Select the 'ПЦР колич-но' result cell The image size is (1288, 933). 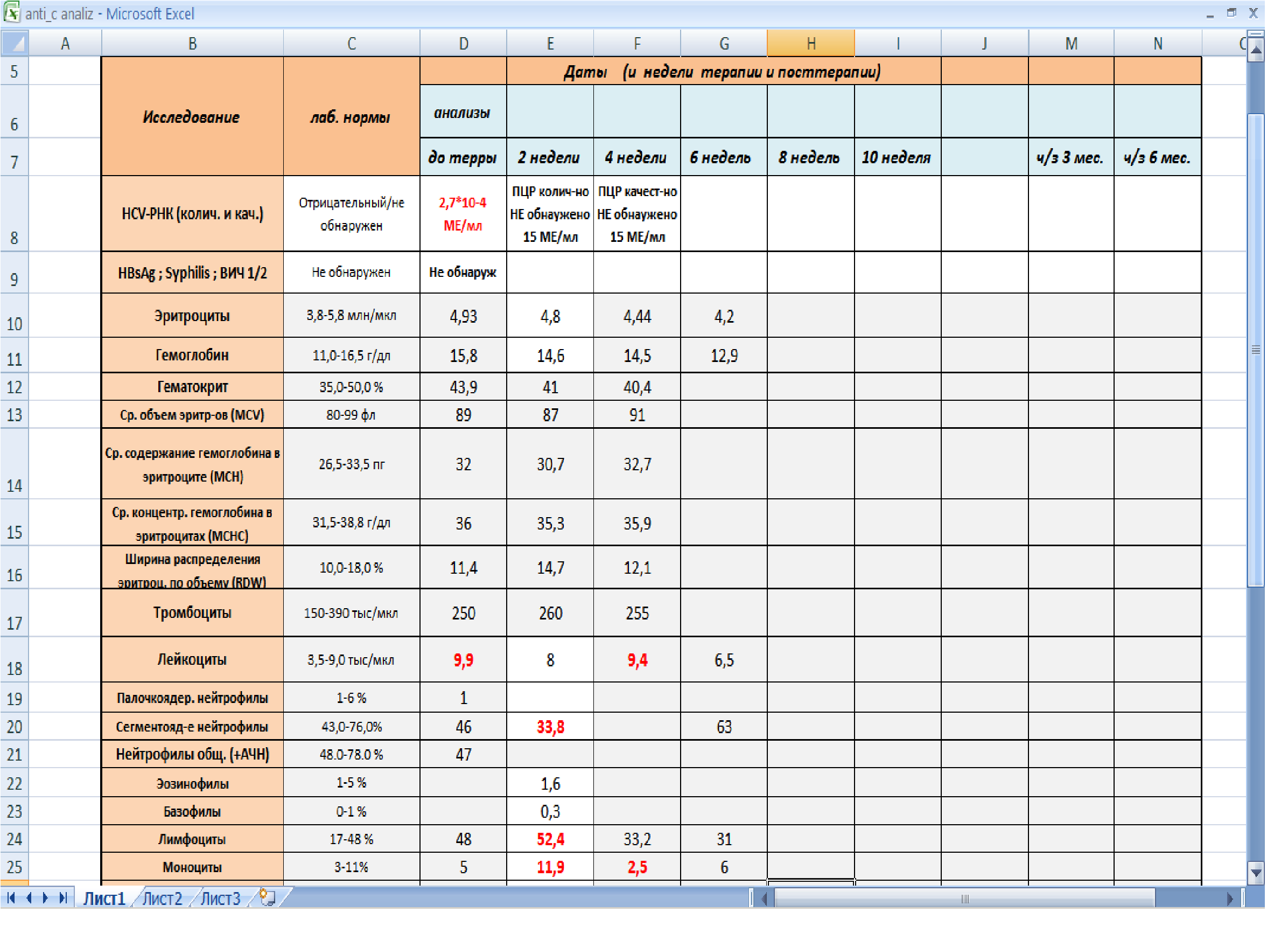tap(550, 214)
